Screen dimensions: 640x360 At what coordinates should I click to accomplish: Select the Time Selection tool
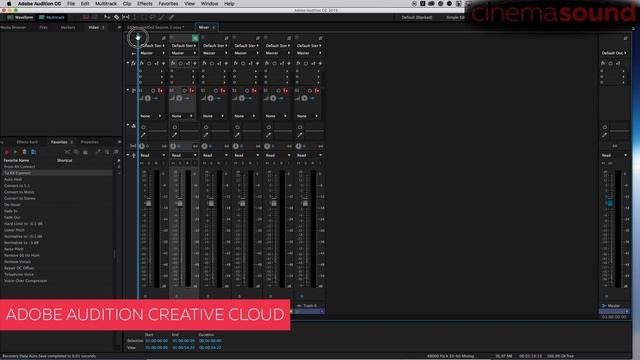[x=135, y=17]
